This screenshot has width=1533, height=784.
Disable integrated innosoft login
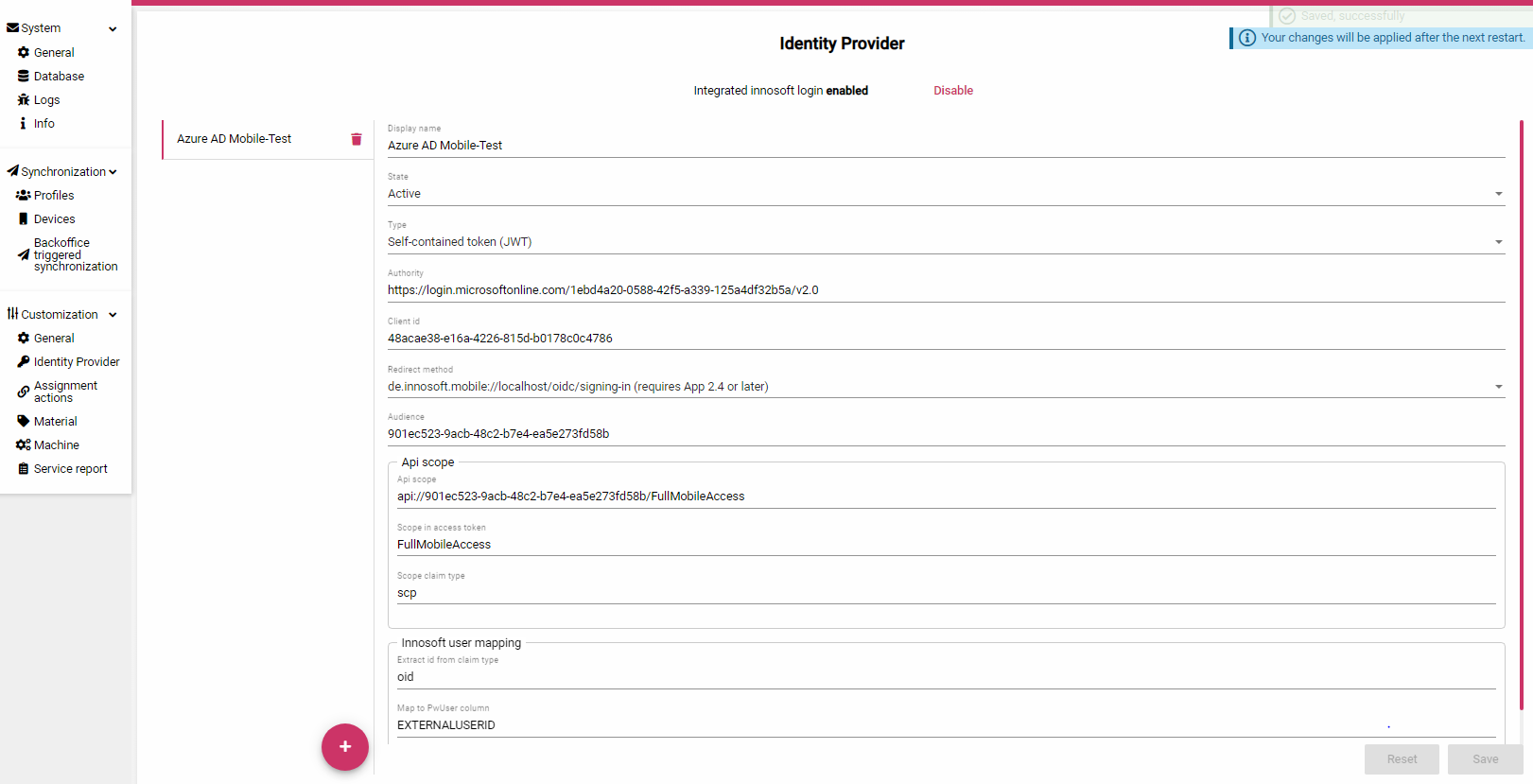[953, 91]
